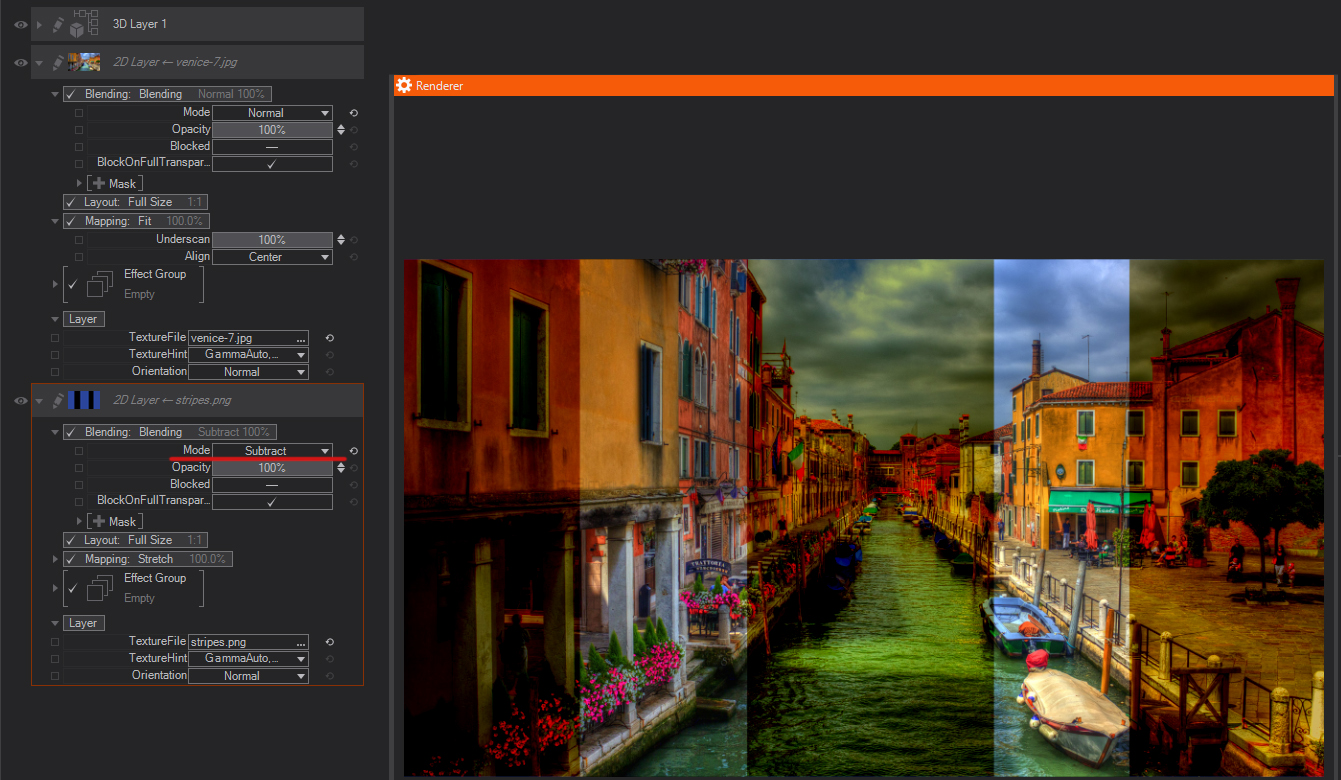This screenshot has height=780, width=1341.
Task: Reset Mode on the stripes.png layer
Action: [354, 451]
